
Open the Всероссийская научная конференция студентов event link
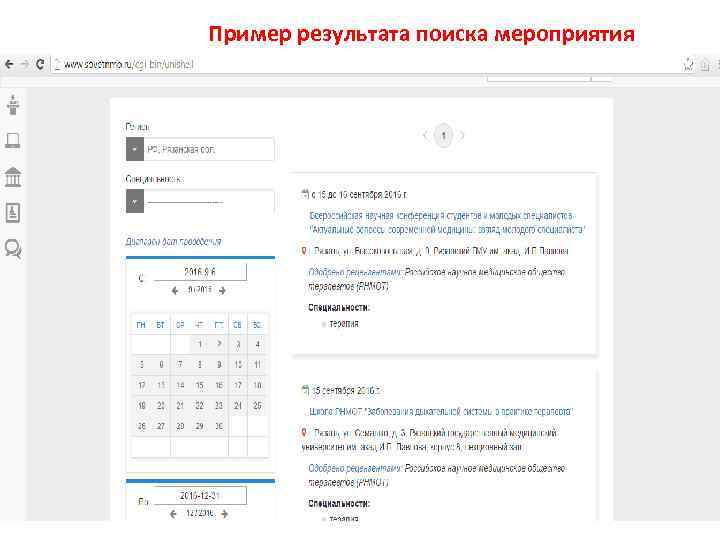447,222
